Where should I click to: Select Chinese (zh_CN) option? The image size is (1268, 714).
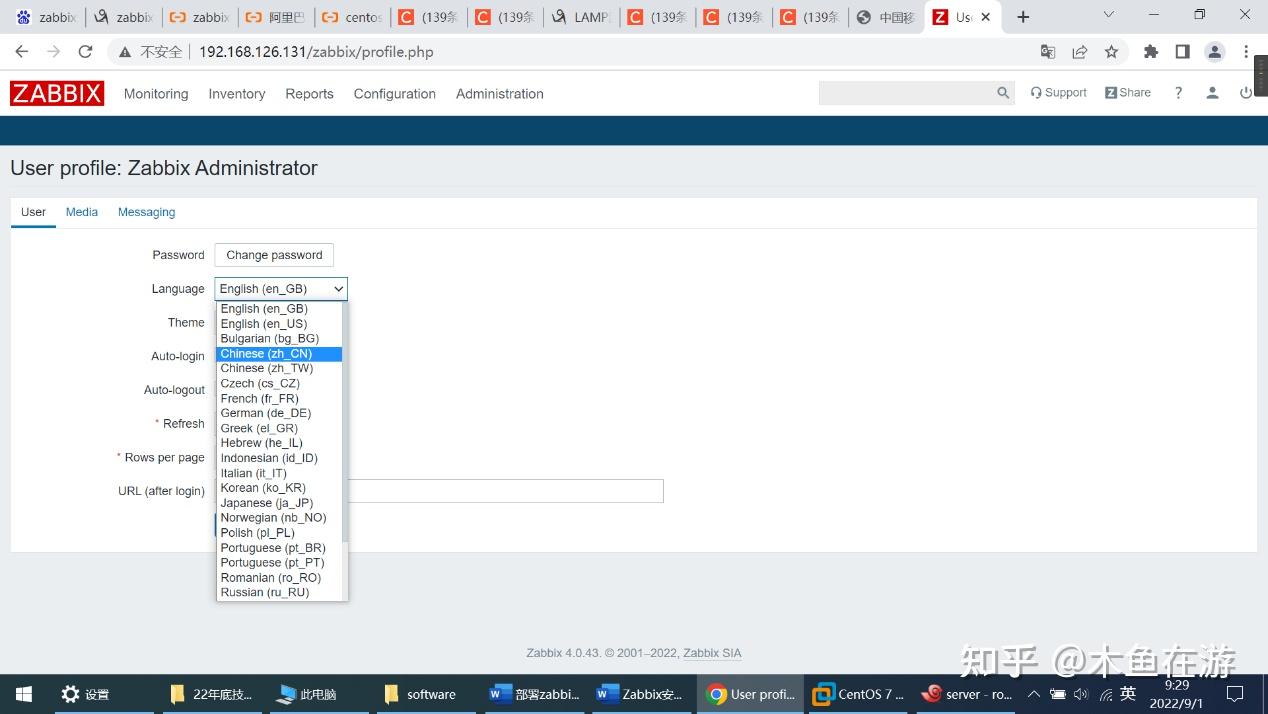[279, 354]
